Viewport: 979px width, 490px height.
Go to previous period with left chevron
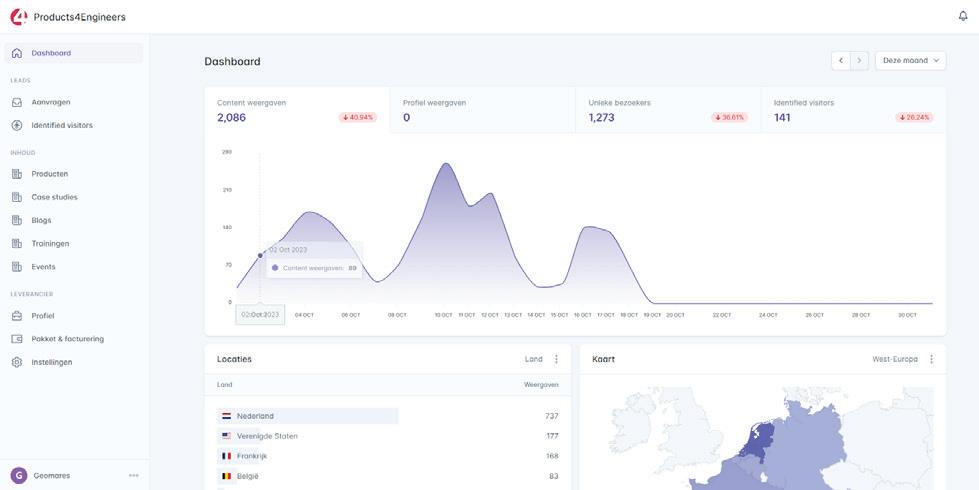[x=841, y=61]
